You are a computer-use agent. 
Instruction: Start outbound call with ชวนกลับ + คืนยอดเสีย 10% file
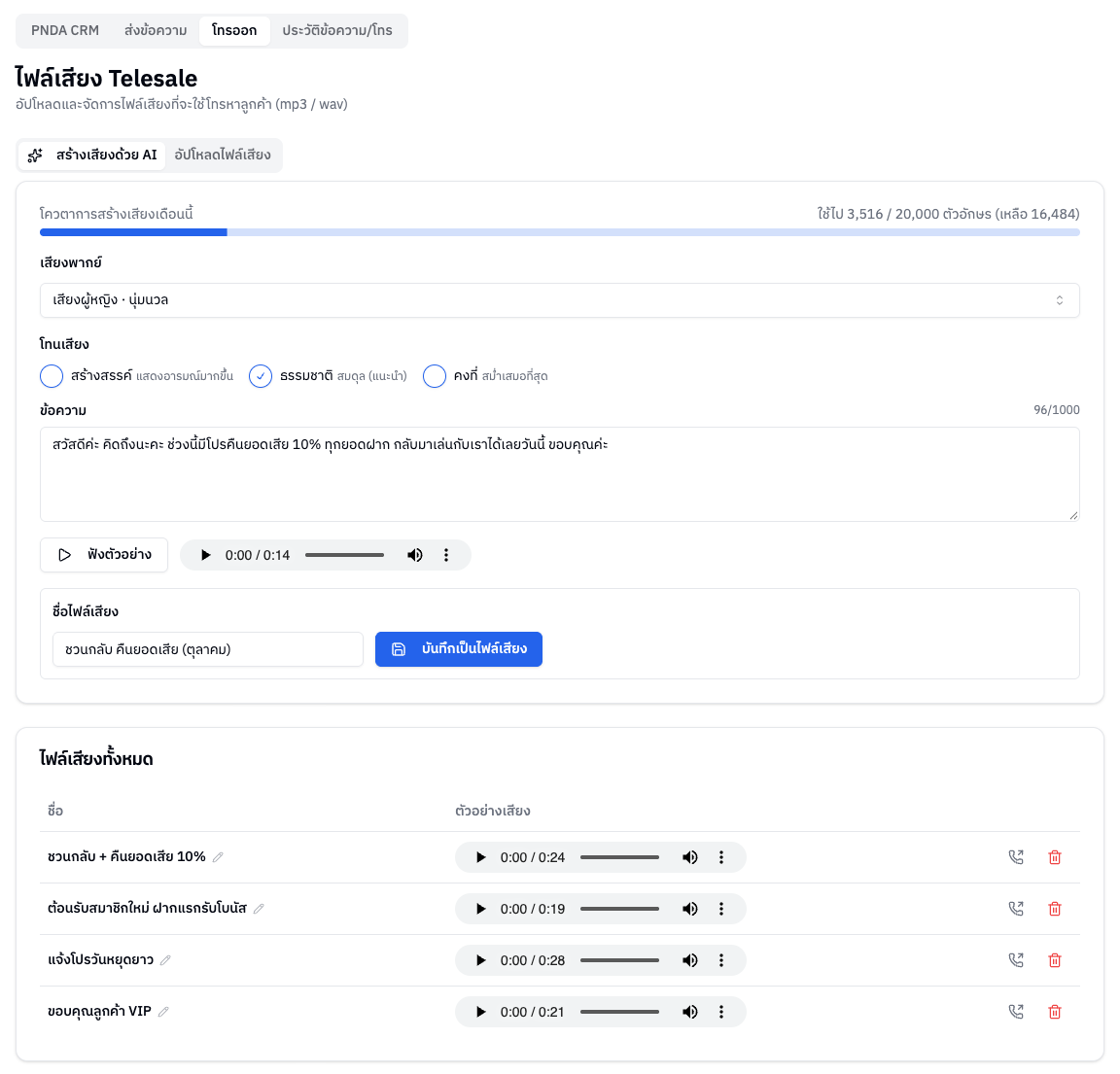(1016, 857)
